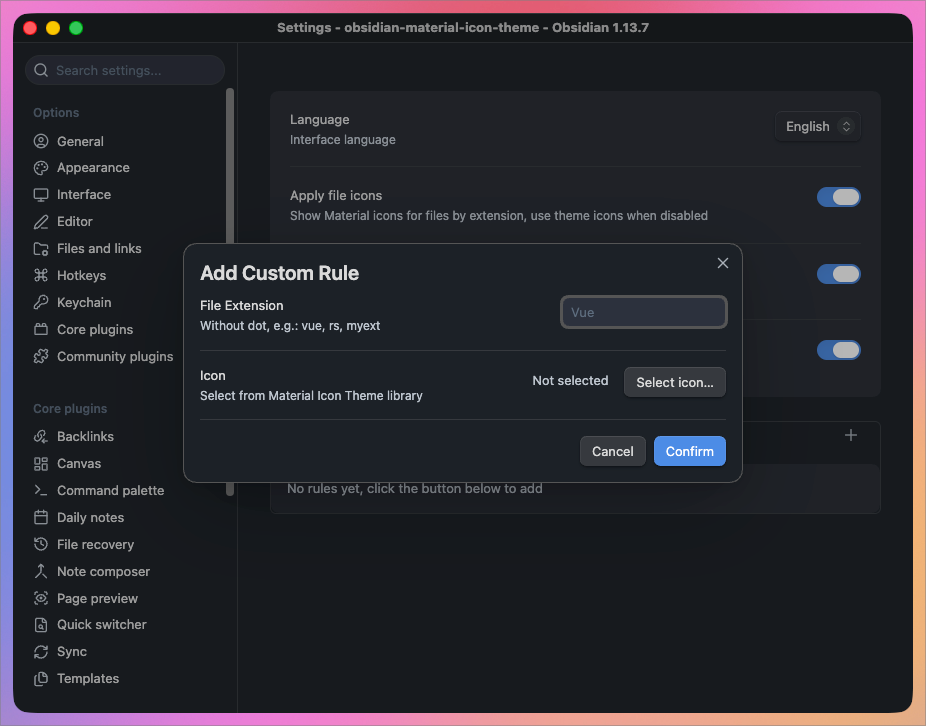
Task: Toggle the Apply file icons switch
Action: pyautogui.click(x=838, y=197)
